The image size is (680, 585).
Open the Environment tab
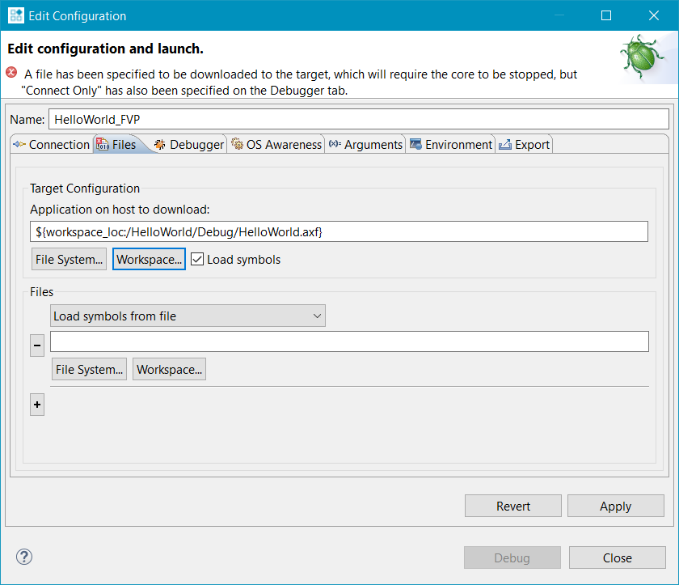click(x=451, y=145)
